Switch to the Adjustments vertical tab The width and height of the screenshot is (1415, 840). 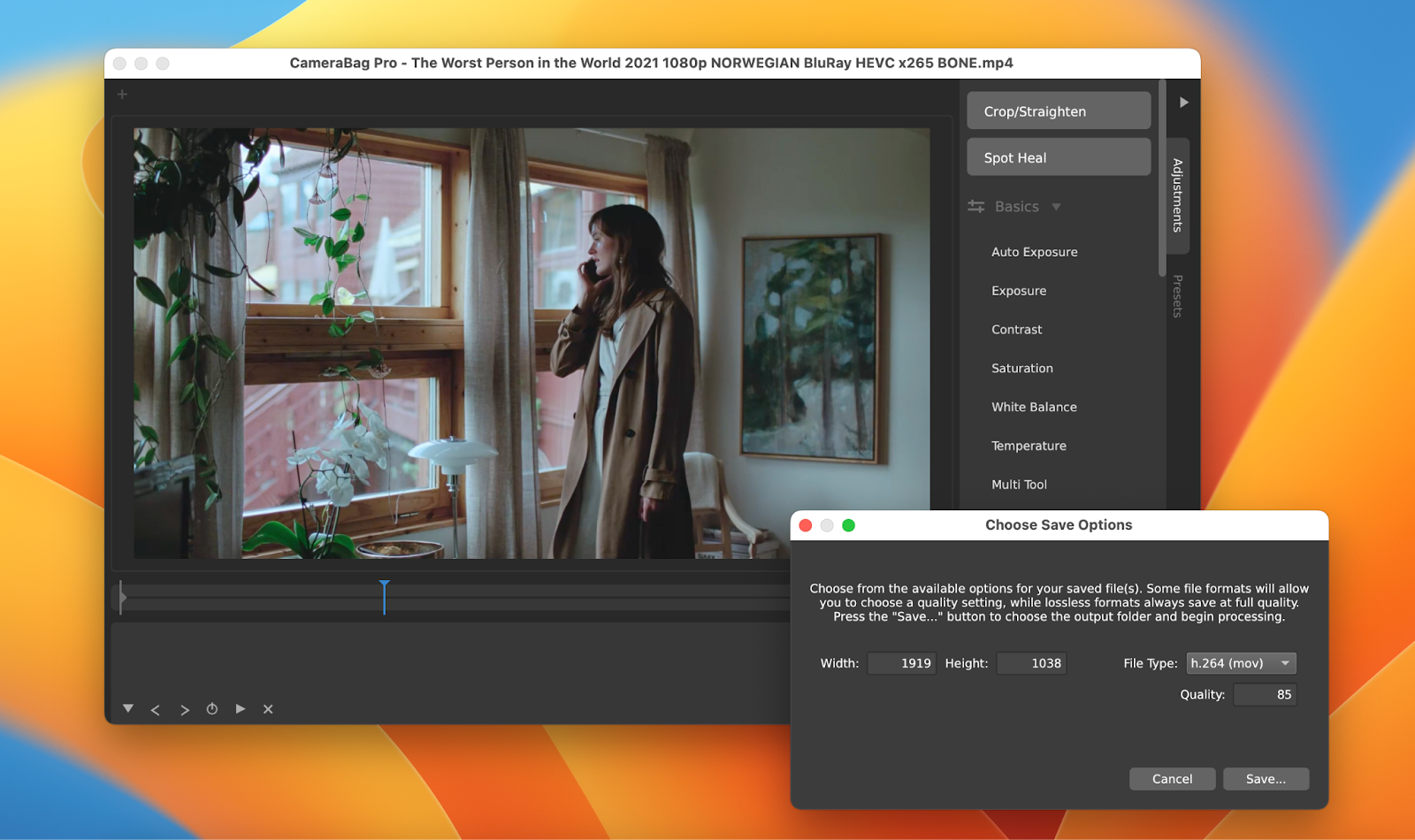coord(1177,195)
